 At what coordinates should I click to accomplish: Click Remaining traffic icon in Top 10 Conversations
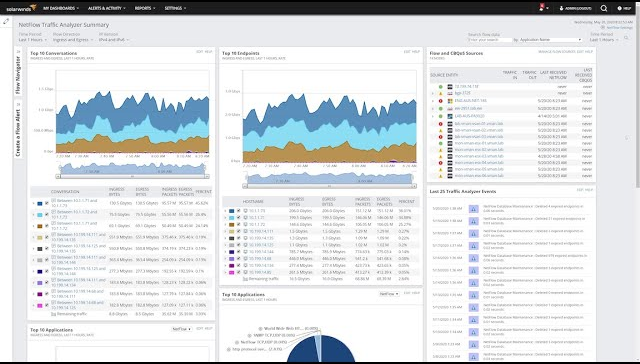coord(53,314)
